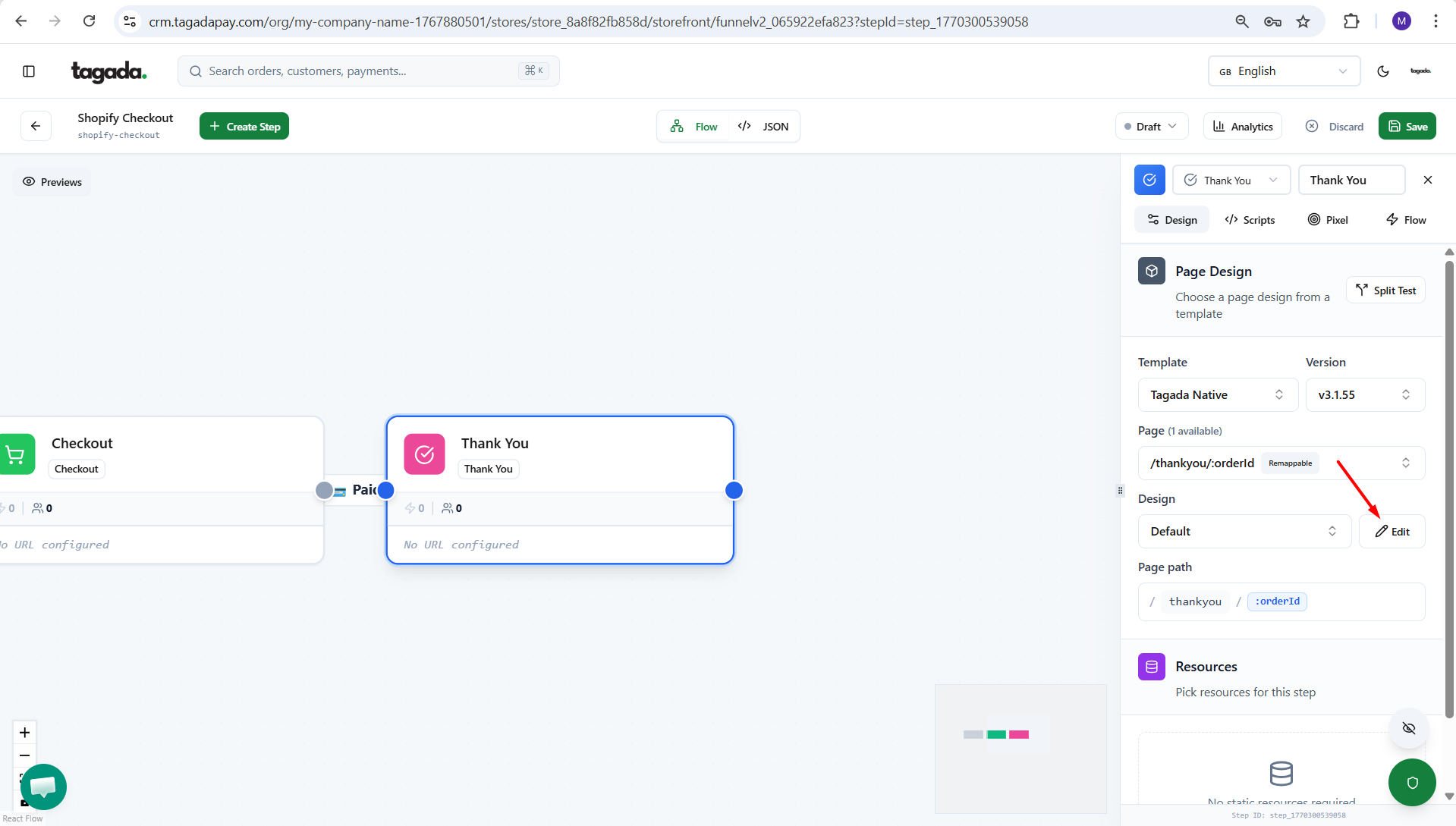Close the Thank You step panel
The image size is (1456, 826).
tap(1428, 180)
